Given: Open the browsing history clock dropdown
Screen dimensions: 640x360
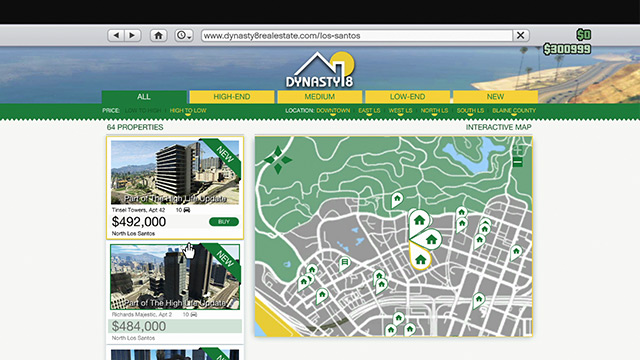Looking at the screenshot, I should [x=184, y=36].
